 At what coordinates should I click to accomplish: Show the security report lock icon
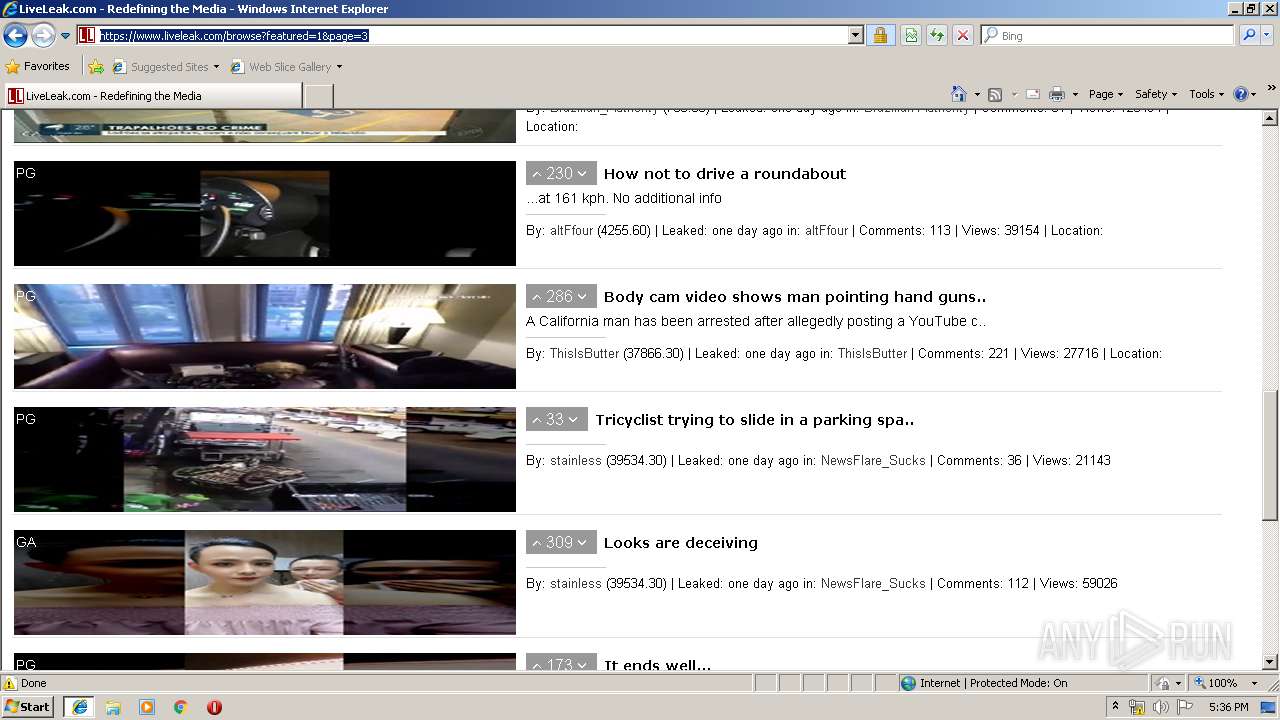880,35
